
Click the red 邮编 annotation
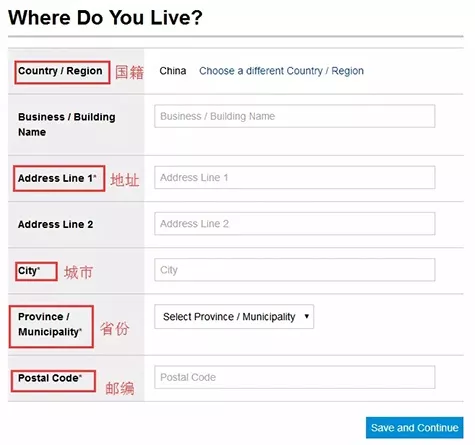pyautogui.click(x=120, y=388)
